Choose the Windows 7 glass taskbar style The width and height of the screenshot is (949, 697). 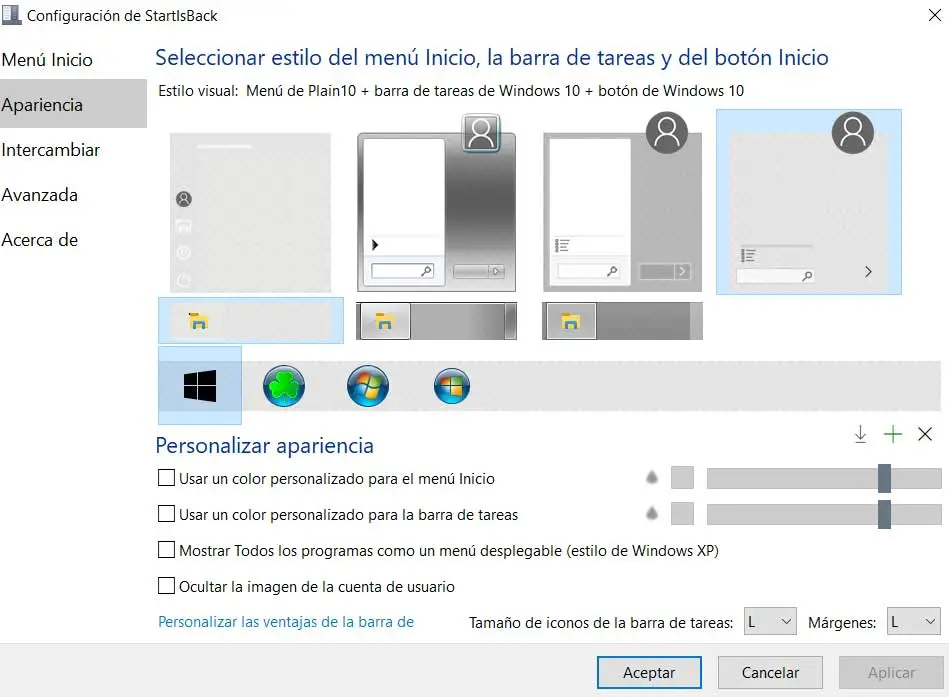coord(436,321)
